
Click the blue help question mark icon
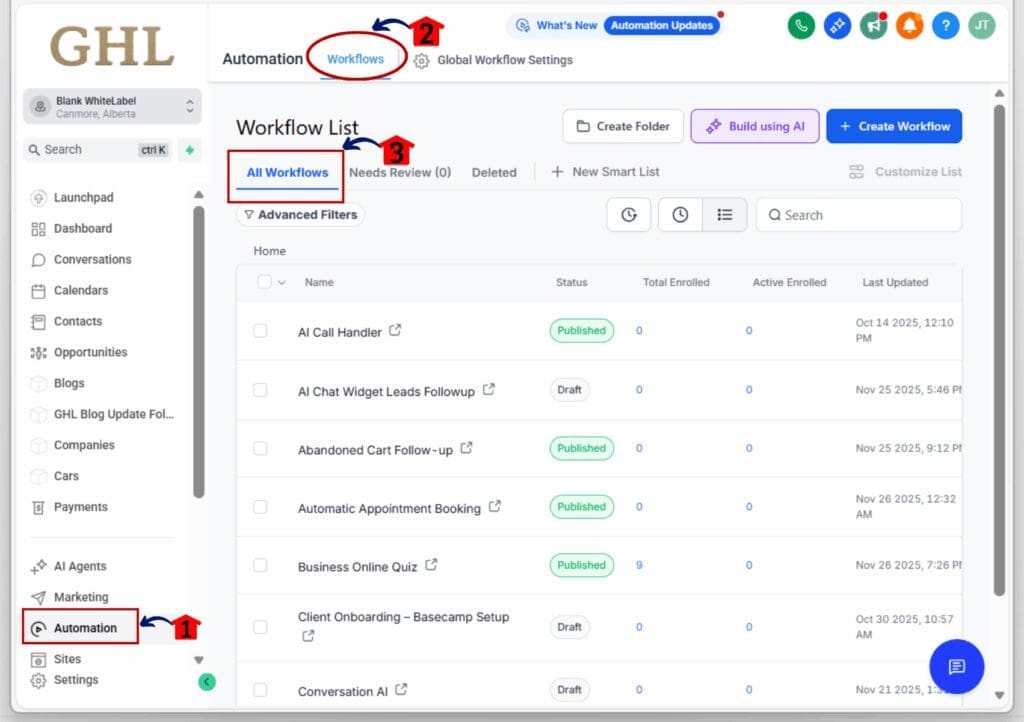coord(945,26)
